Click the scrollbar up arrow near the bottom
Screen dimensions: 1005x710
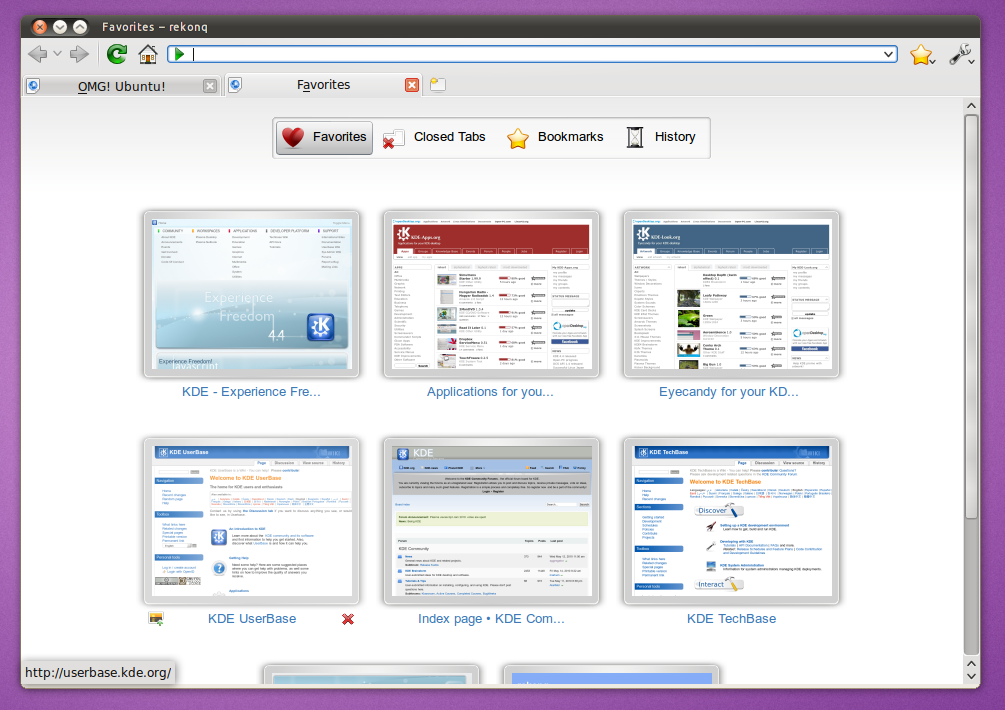click(x=972, y=664)
